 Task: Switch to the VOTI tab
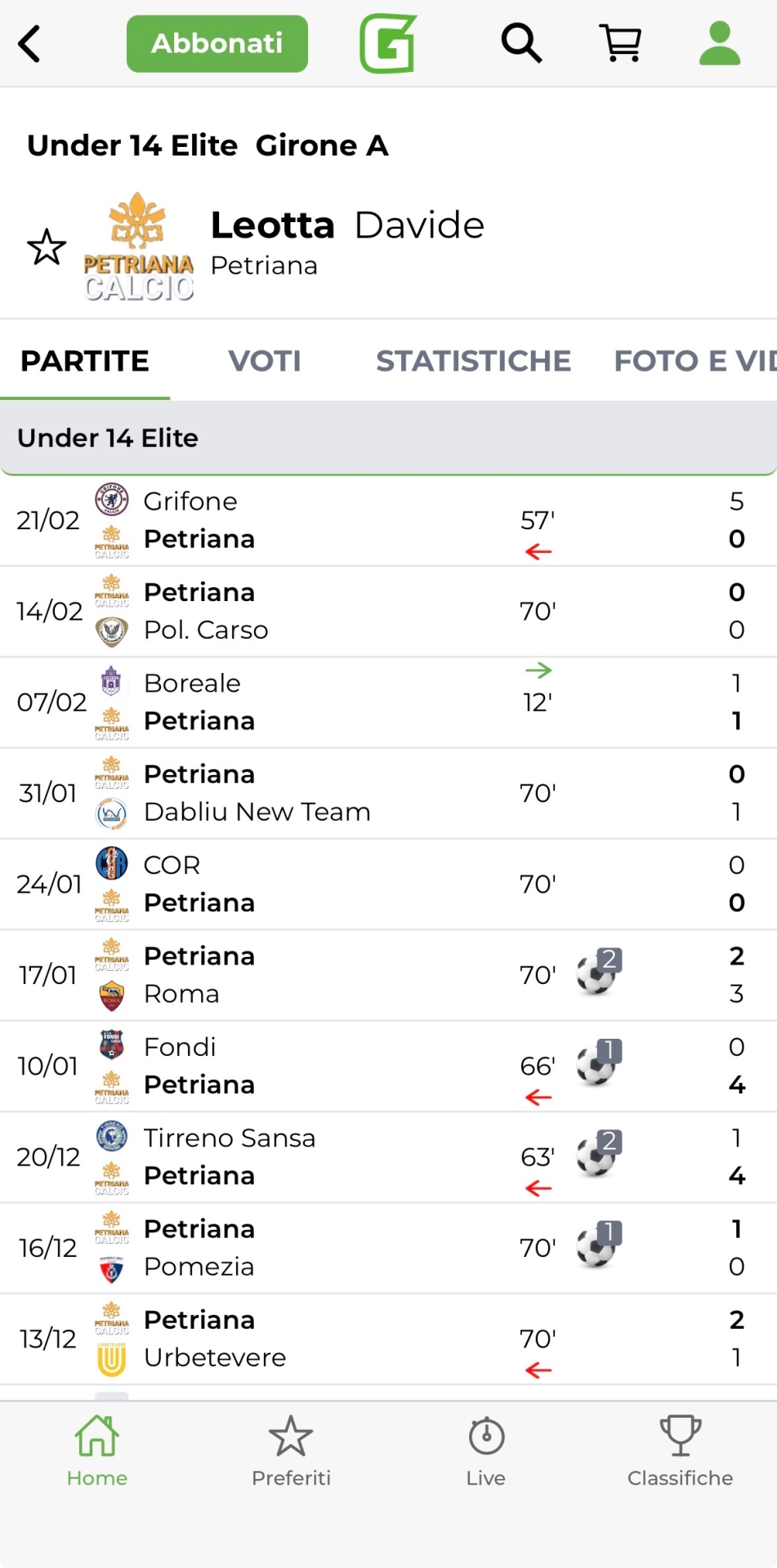tap(265, 361)
